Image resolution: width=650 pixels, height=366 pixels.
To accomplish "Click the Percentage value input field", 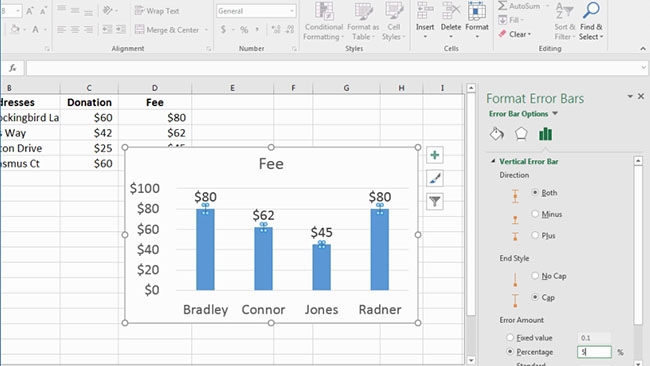I will click(x=594, y=352).
